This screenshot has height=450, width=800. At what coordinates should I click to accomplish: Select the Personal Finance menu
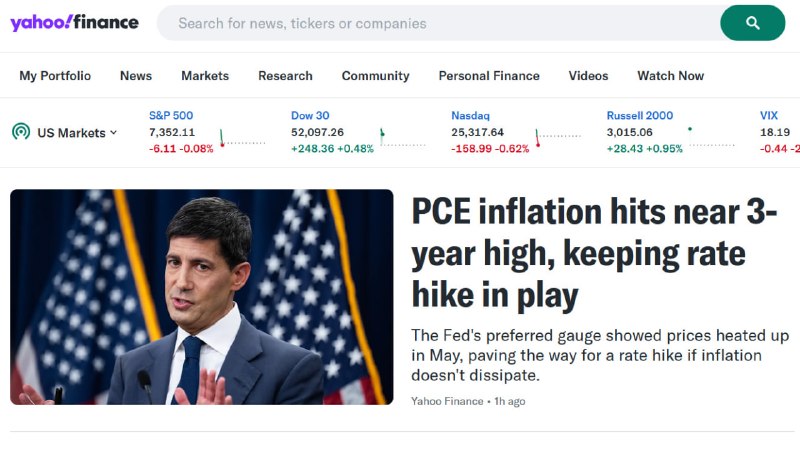[x=489, y=76]
